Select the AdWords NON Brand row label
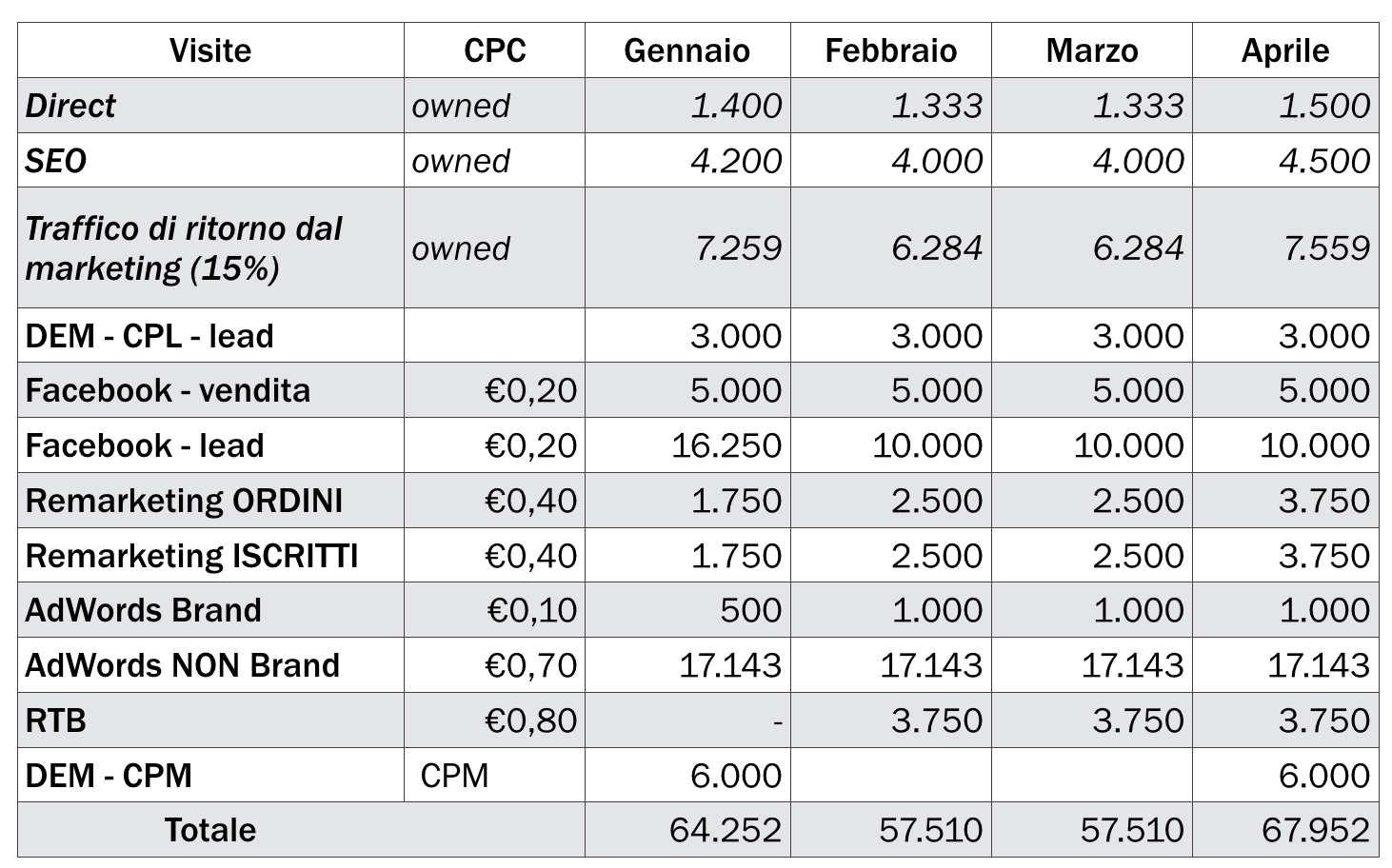1392x868 pixels. 182,665
